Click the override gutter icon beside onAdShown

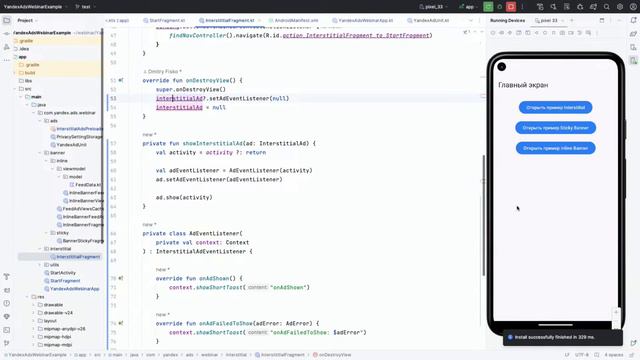pos(121,278)
